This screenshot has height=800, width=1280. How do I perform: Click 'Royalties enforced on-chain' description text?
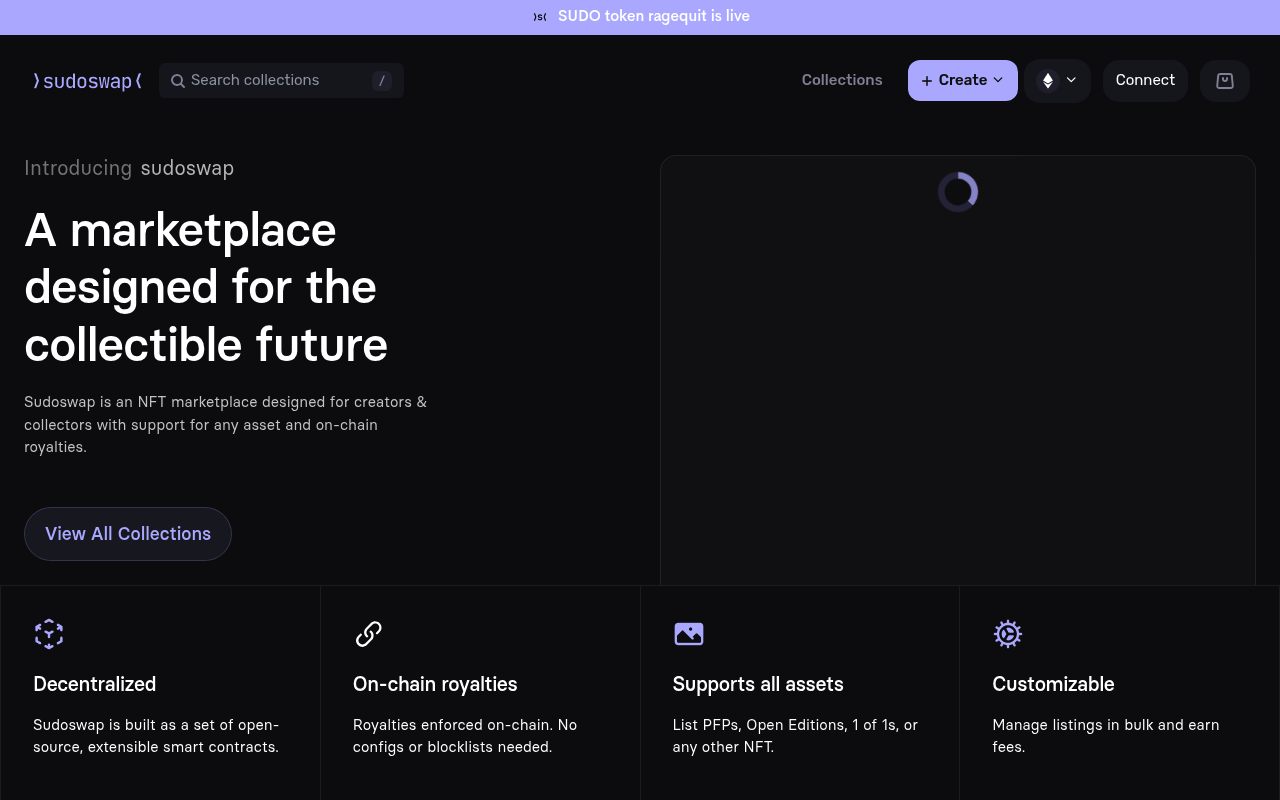[x=465, y=736]
